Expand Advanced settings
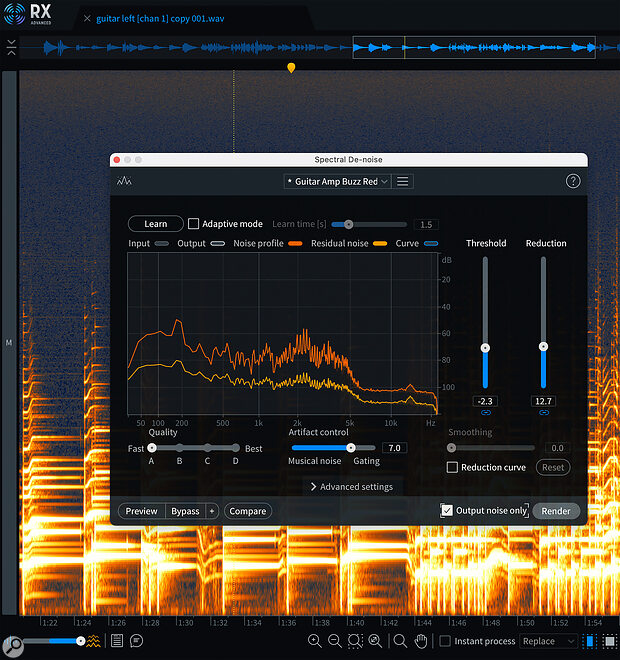This screenshot has width=620, height=660. [351, 487]
